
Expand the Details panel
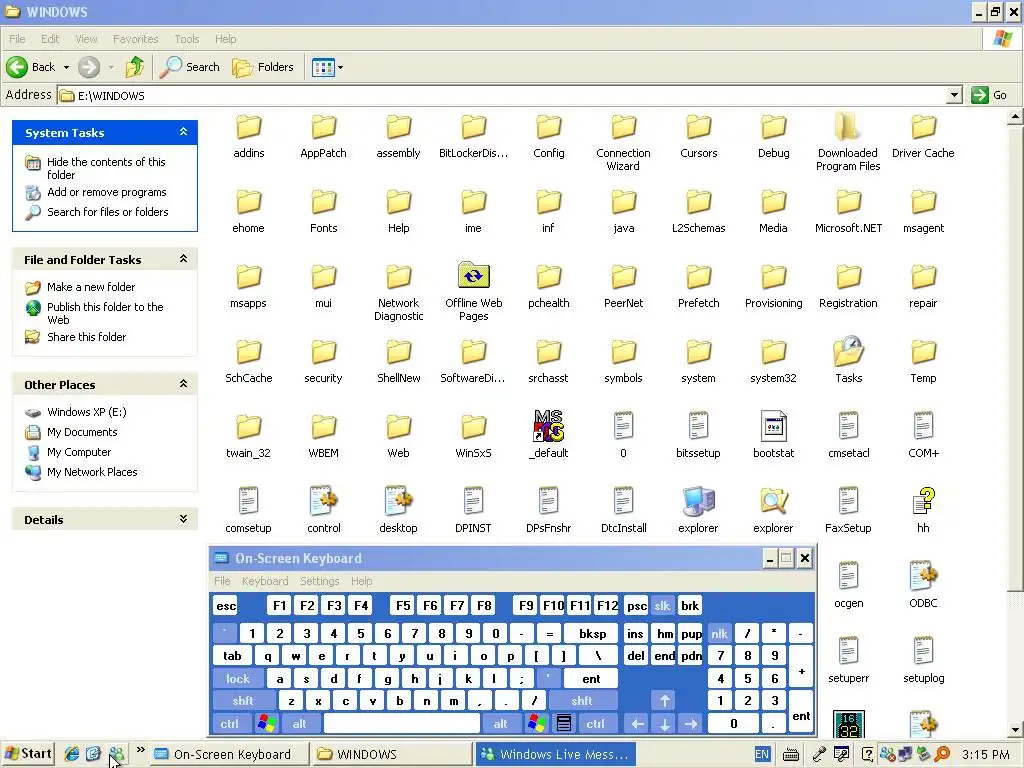point(184,519)
